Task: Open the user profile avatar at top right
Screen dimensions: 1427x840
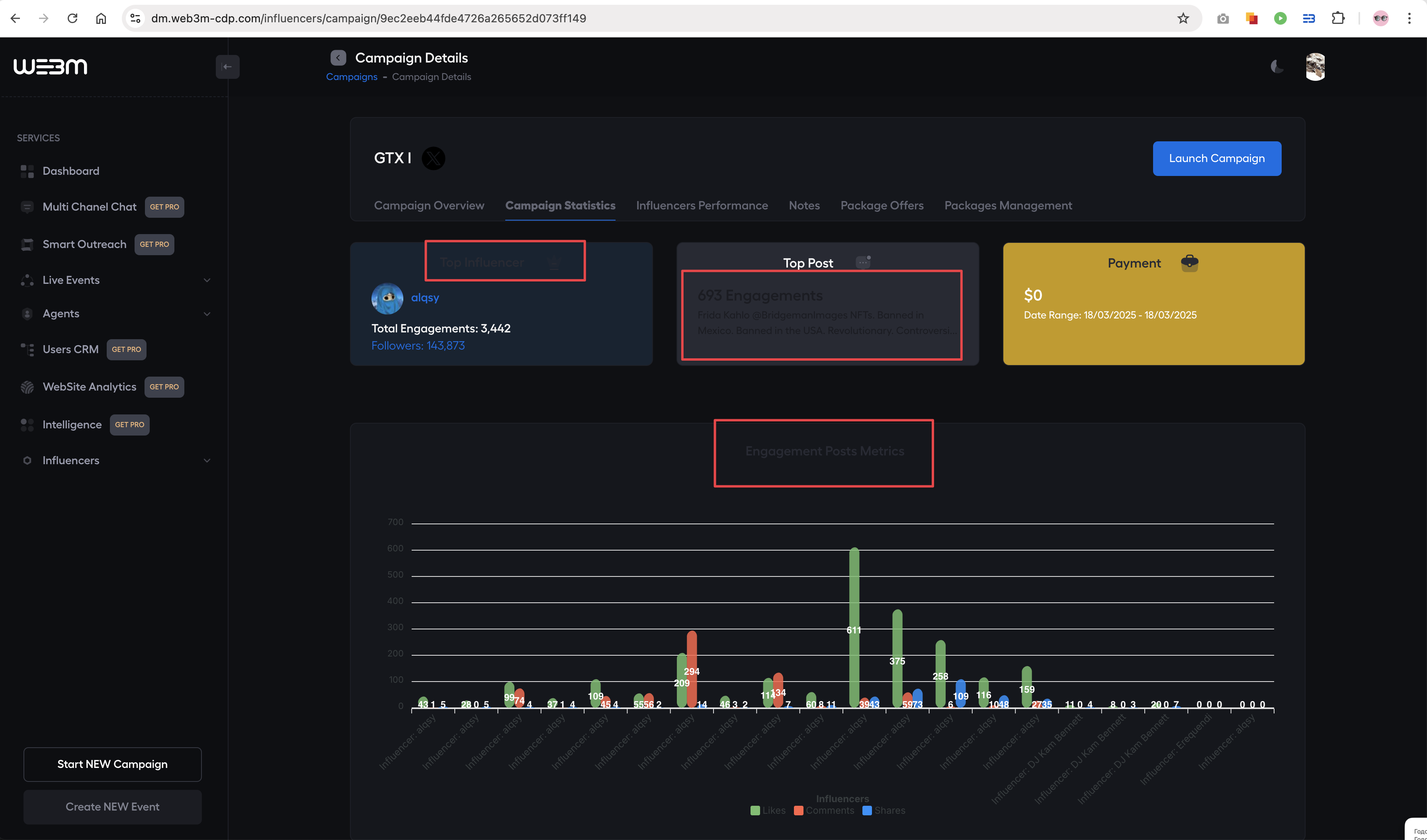Action: pyautogui.click(x=1315, y=67)
